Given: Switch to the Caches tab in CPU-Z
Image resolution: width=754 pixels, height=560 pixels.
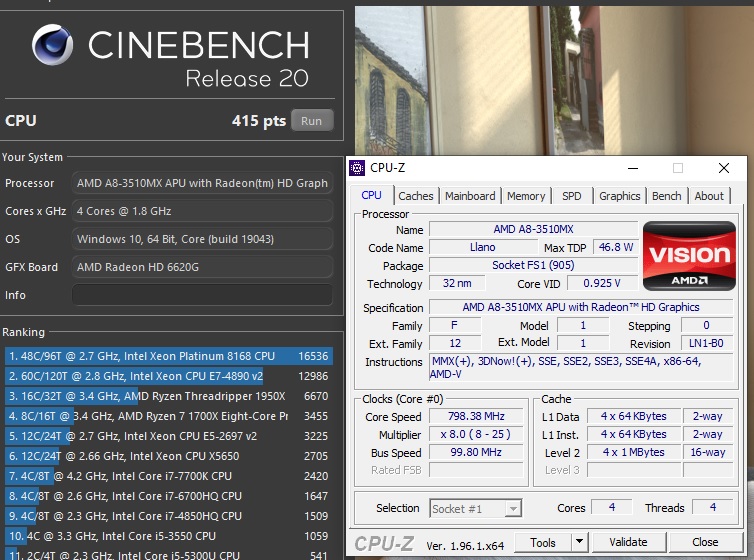Looking at the screenshot, I should 415,196.
